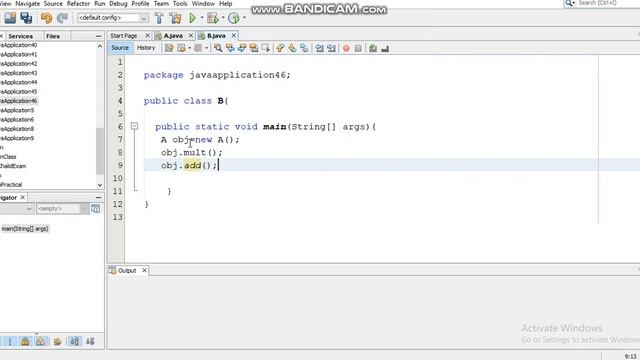This screenshot has width=640, height=360.
Task: Click the Shift Line Left icon
Action: click(320, 48)
